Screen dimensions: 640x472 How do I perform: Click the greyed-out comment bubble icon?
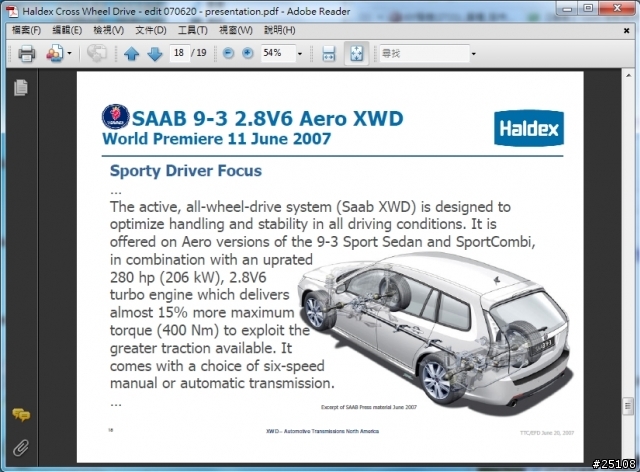96,53
